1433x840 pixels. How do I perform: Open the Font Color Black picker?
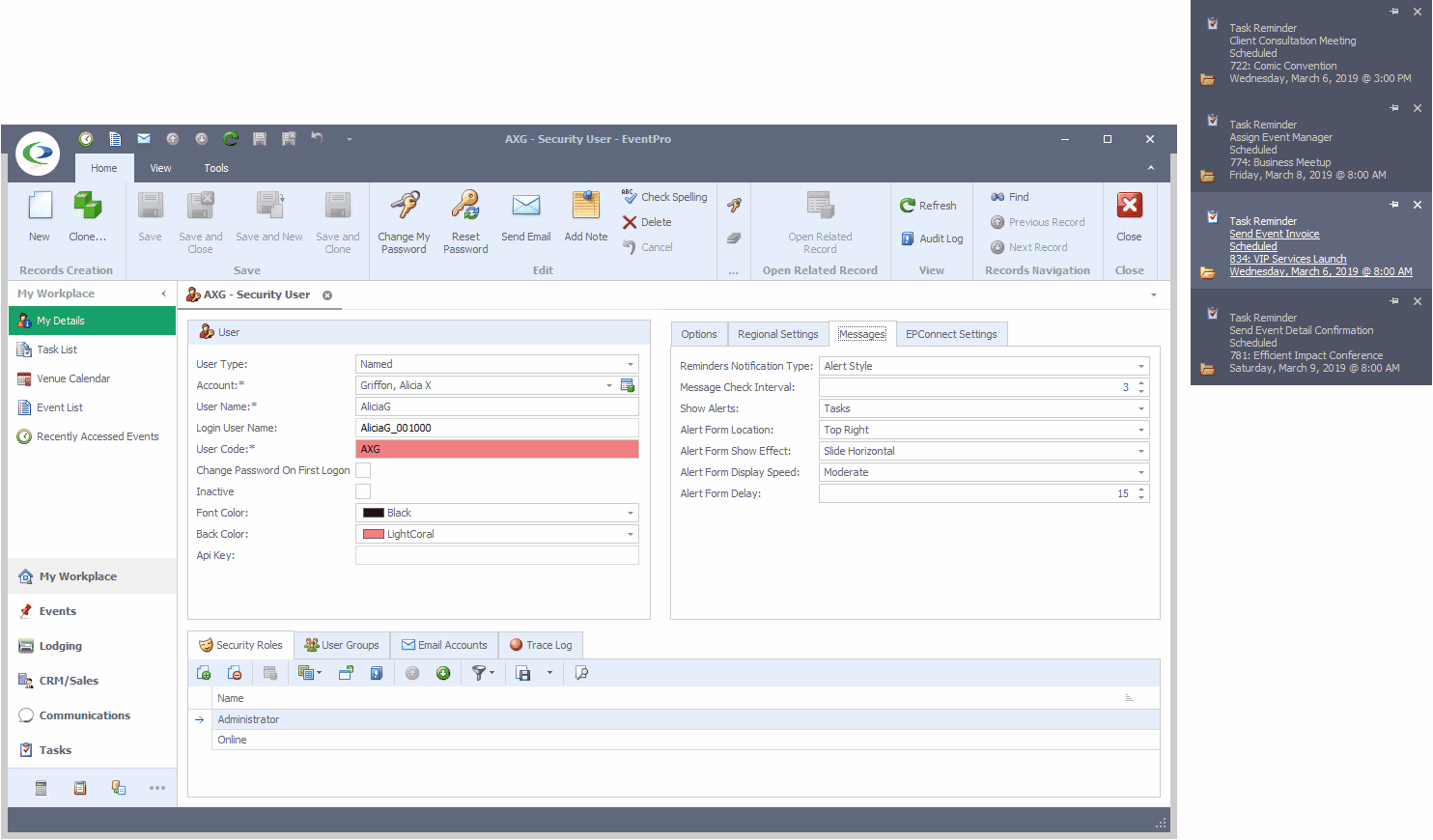[x=497, y=513]
